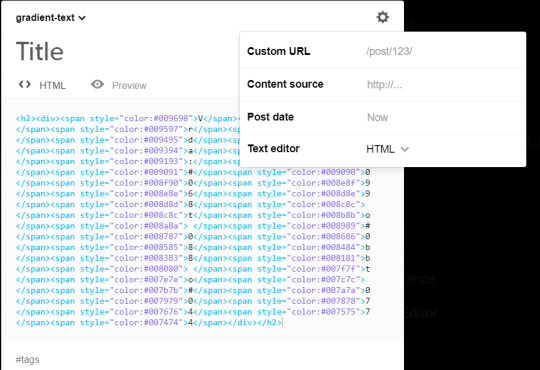Click the Custom URL label
This screenshot has width=540, height=370.
[279, 51]
